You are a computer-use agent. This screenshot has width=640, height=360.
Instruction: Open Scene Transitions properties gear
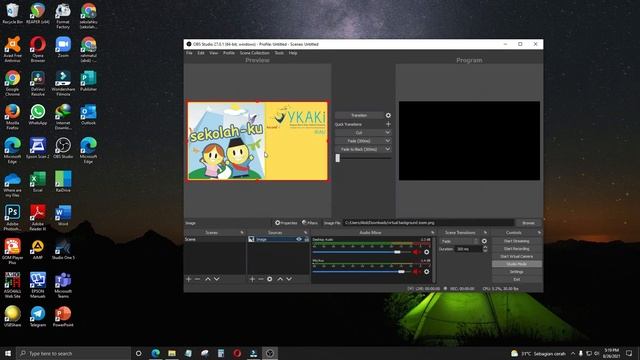[484, 241]
